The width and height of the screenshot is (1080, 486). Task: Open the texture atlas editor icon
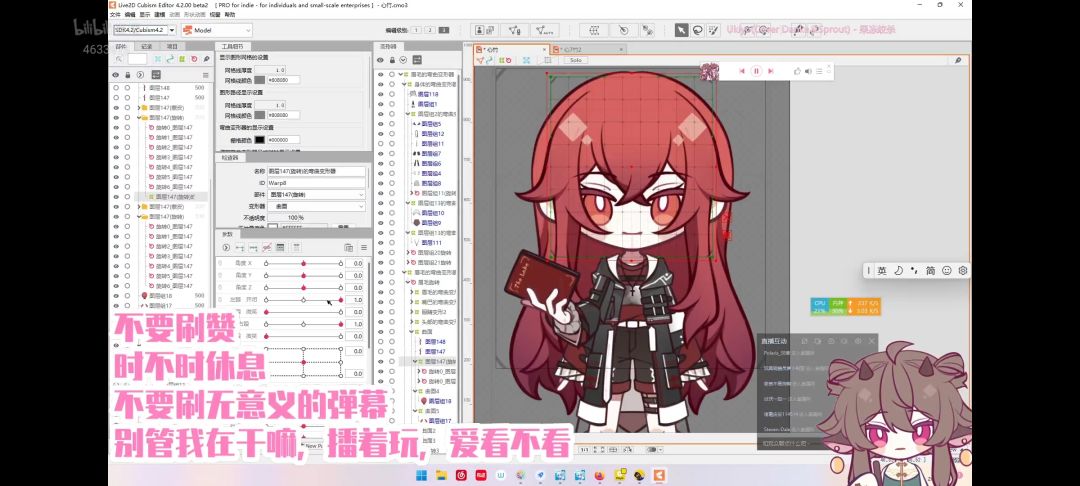[484, 30]
